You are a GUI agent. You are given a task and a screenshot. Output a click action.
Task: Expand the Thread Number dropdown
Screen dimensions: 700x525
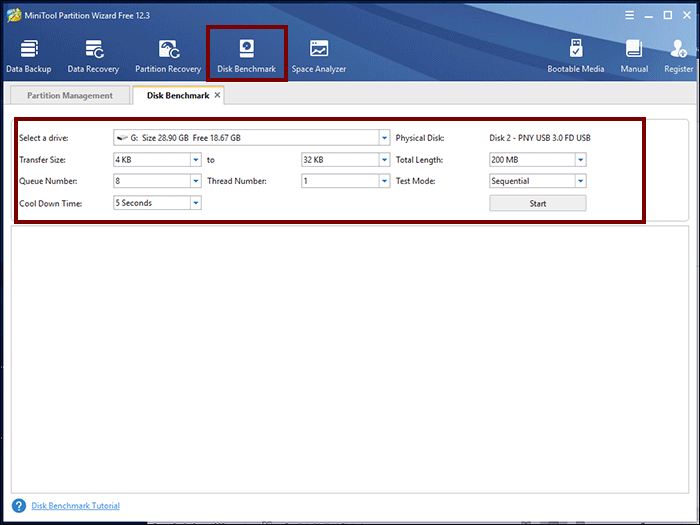(384, 181)
